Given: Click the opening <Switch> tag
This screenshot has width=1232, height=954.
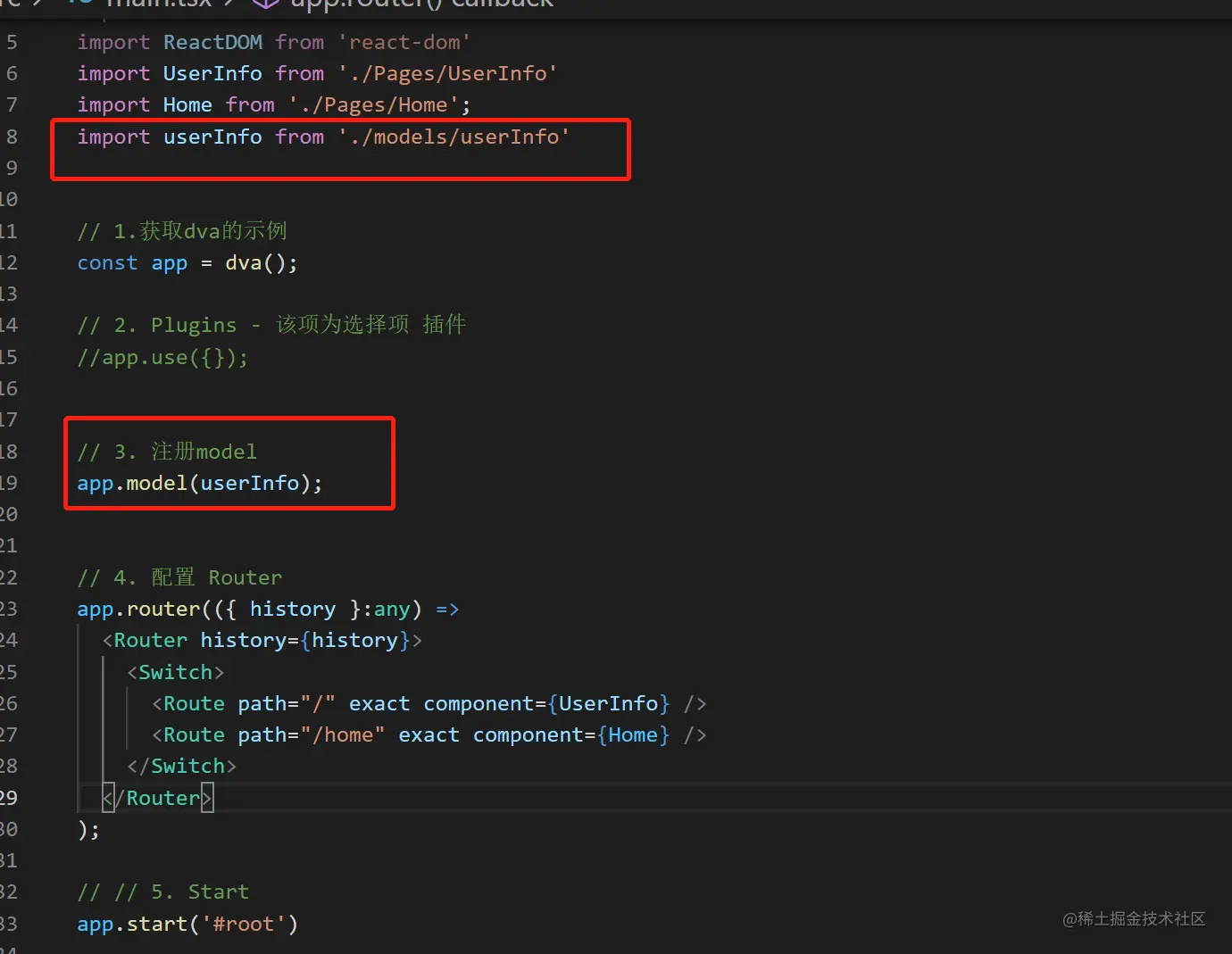Looking at the screenshot, I should point(176,672).
